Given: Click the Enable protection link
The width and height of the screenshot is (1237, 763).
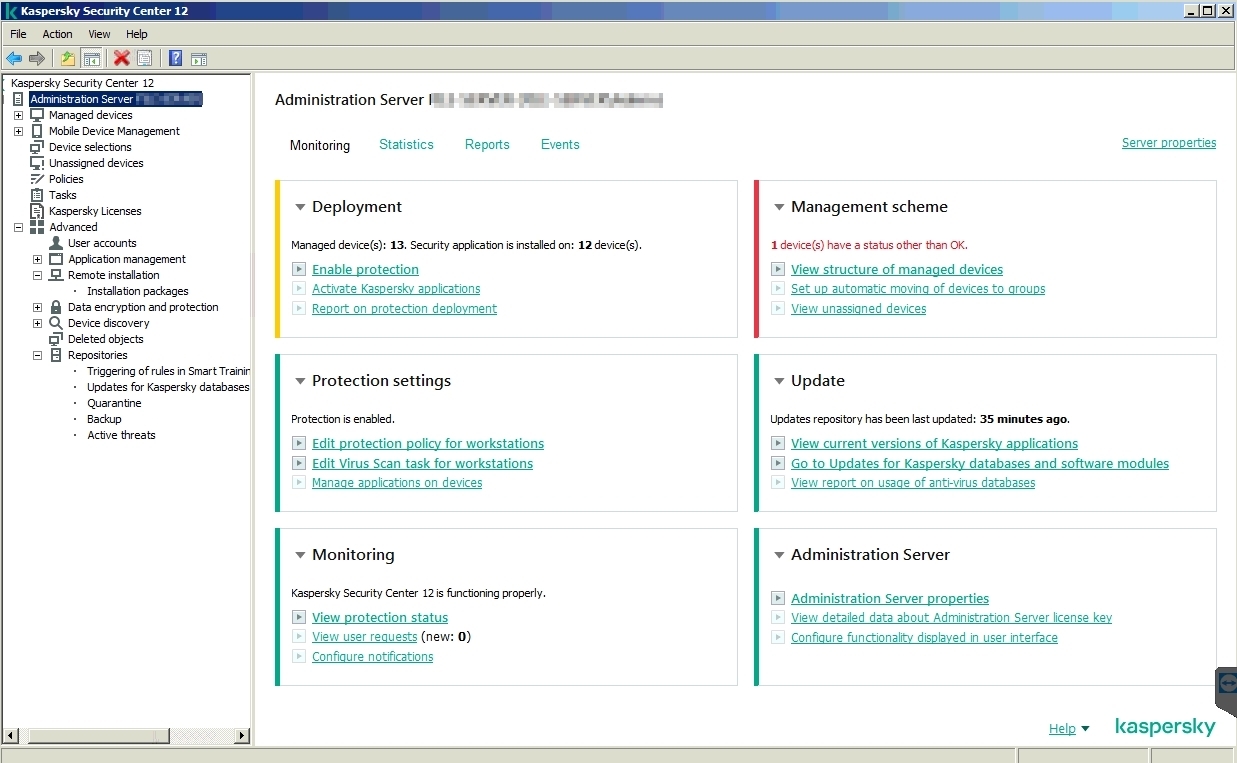Looking at the screenshot, I should [x=365, y=270].
